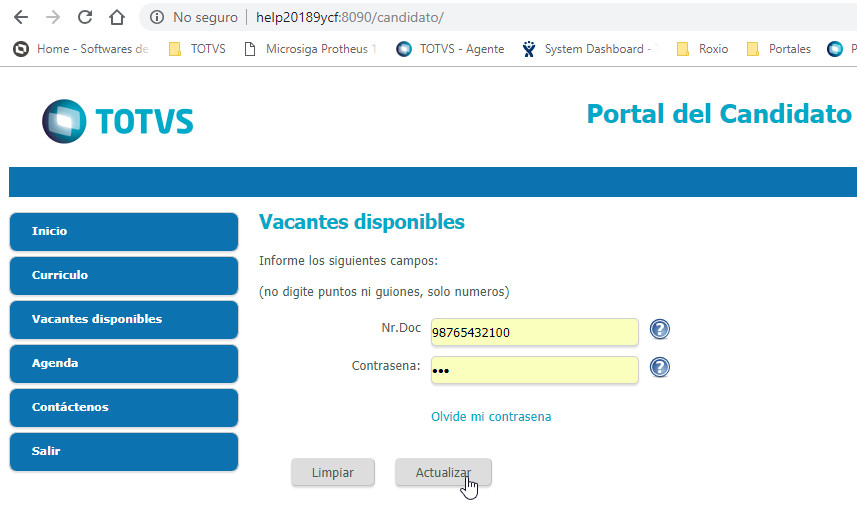Click the Olvide mi contrasena link
The width and height of the screenshot is (857, 516).
(491, 417)
